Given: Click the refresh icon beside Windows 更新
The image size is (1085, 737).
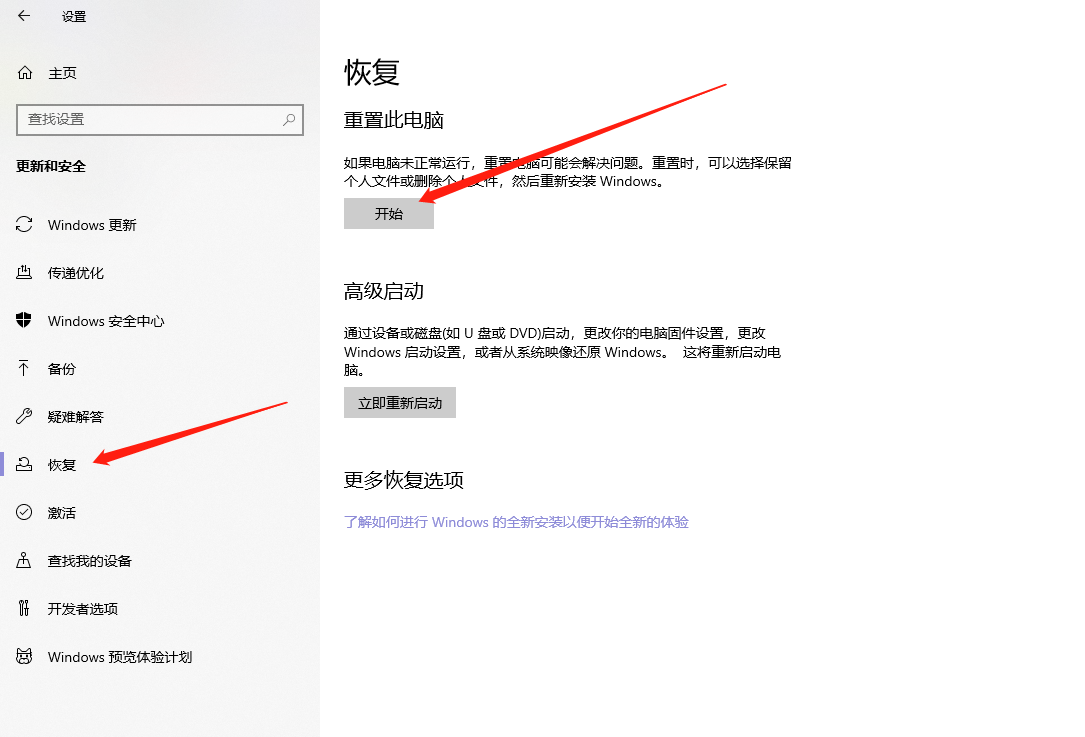Looking at the screenshot, I should tap(24, 224).
